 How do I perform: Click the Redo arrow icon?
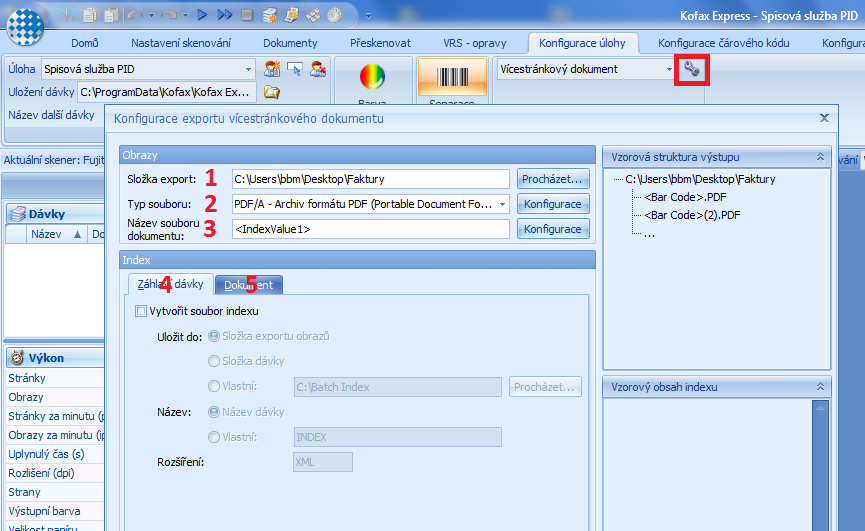point(168,15)
